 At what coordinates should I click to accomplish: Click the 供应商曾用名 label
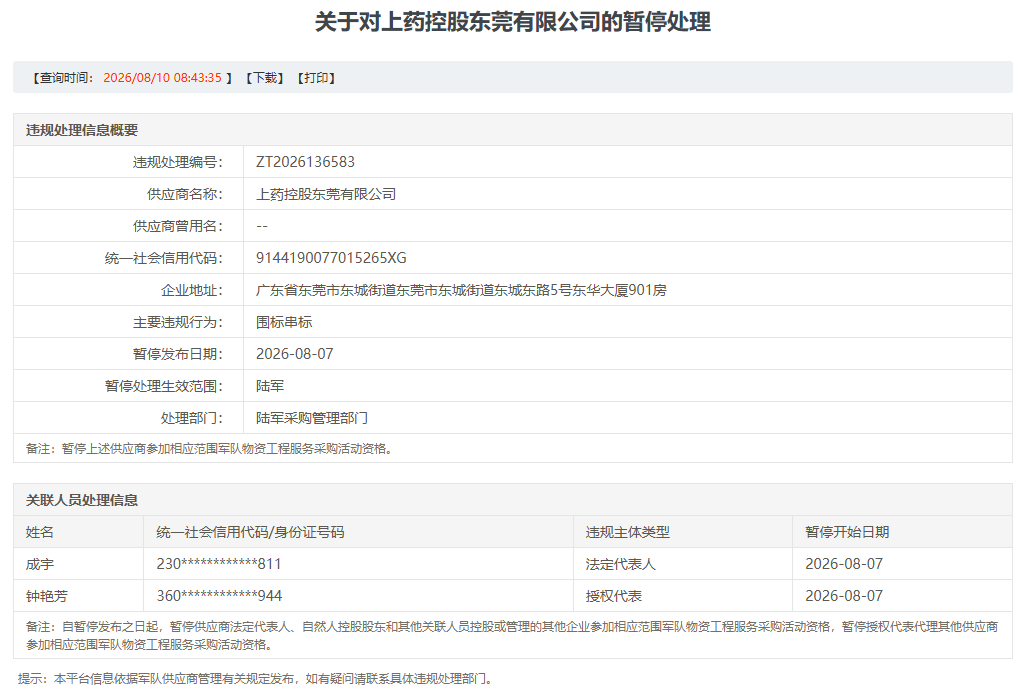pos(177,226)
